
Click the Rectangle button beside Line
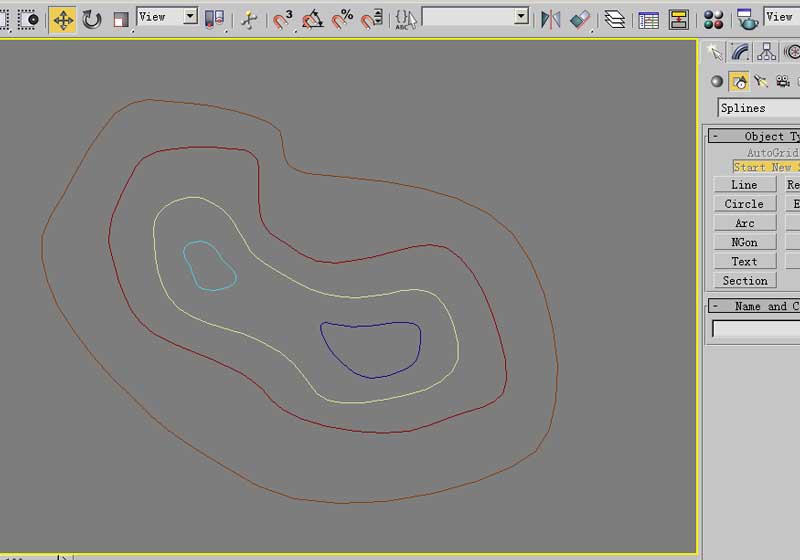click(792, 185)
